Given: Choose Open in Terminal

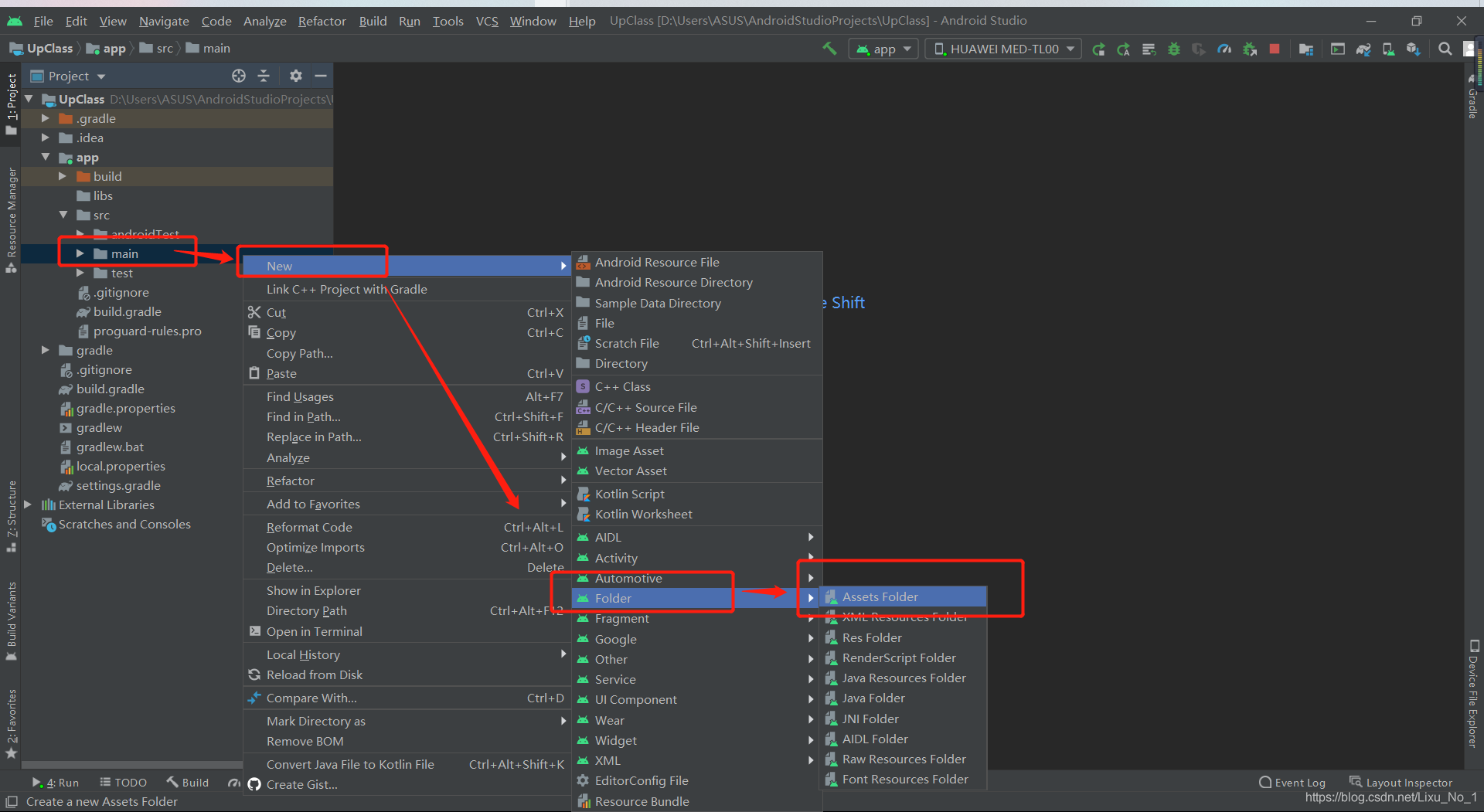Looking at the screenshot, I should coord(407,631).
